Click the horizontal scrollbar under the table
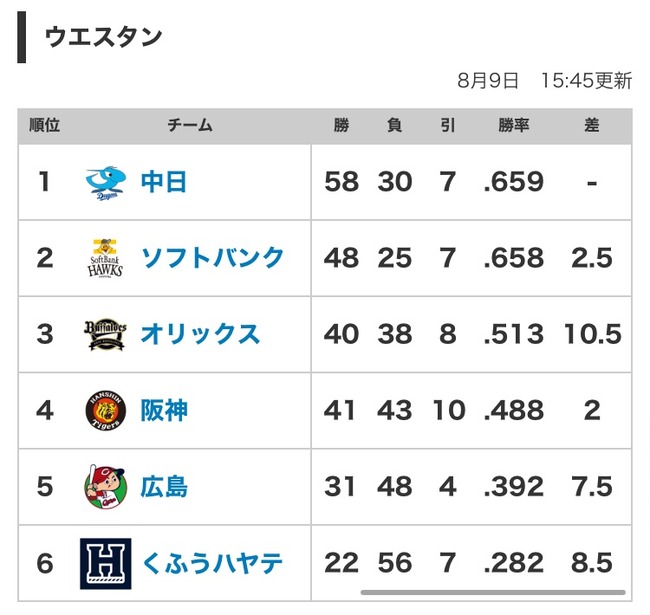The height and width of the screenshot is (615, 650). 493,592
